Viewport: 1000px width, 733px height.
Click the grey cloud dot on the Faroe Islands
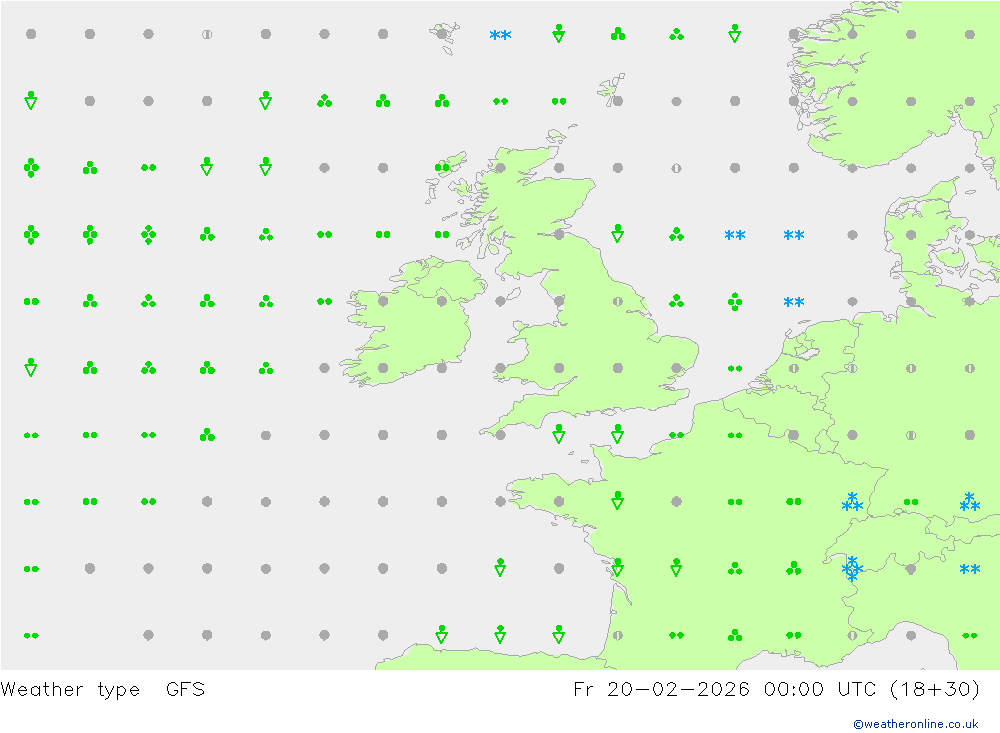441,34
